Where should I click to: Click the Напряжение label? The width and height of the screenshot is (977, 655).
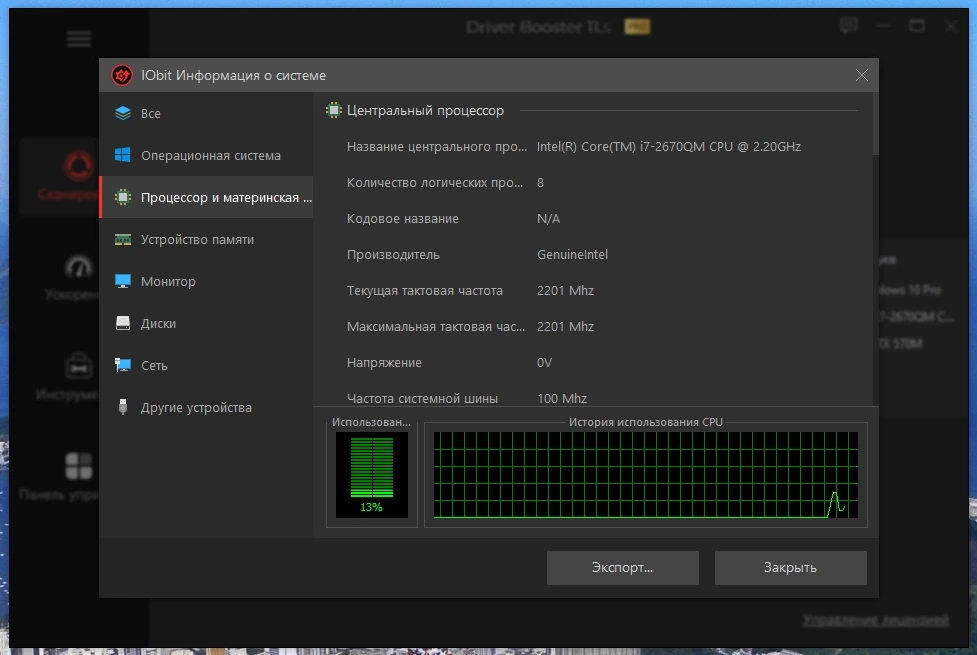[x=384, y=363]
